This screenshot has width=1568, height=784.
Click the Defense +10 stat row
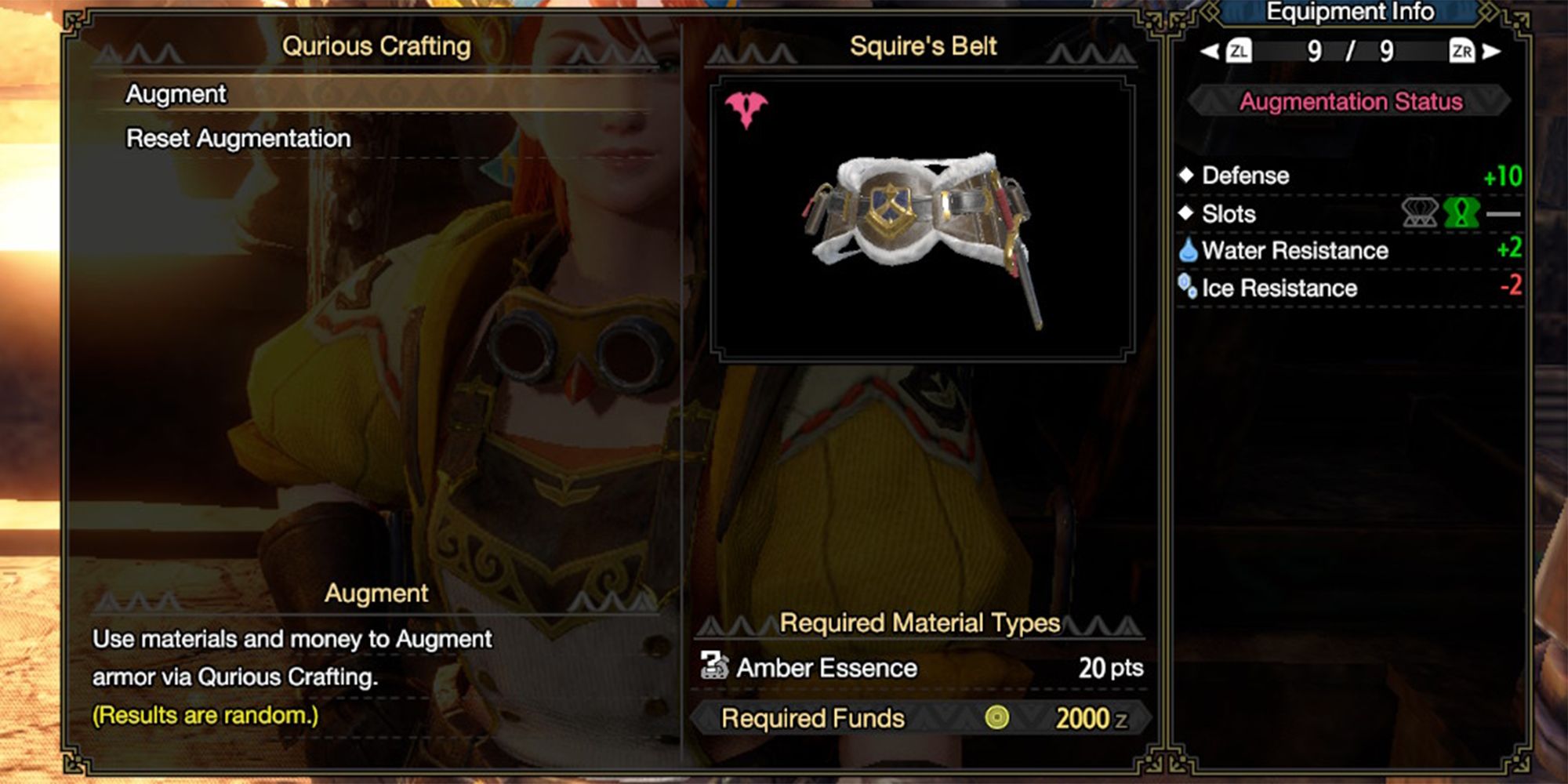pyautogui.click(x=1350, y=176)
